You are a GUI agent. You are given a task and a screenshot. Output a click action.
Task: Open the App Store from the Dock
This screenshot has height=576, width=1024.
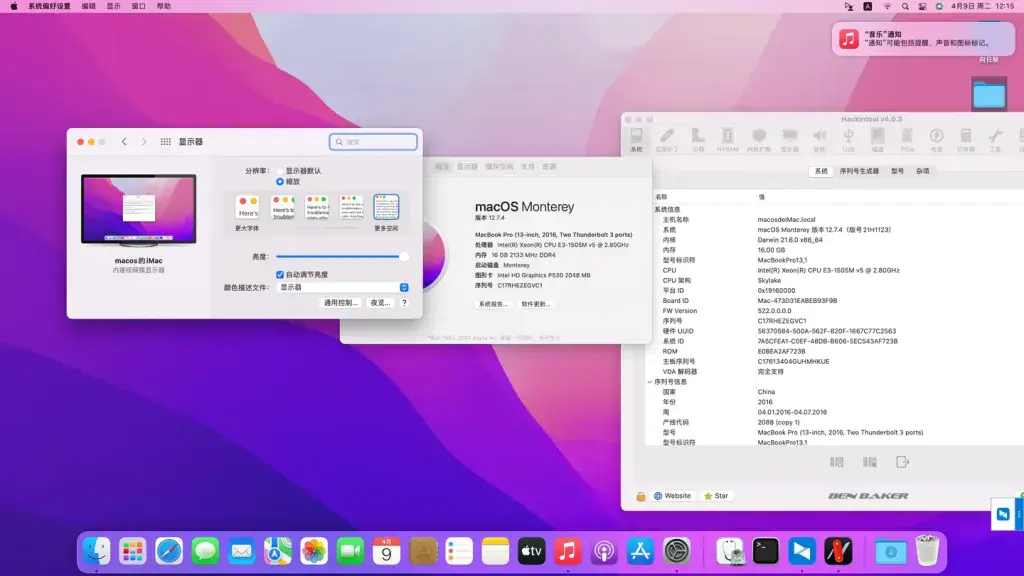coord(640,552)
